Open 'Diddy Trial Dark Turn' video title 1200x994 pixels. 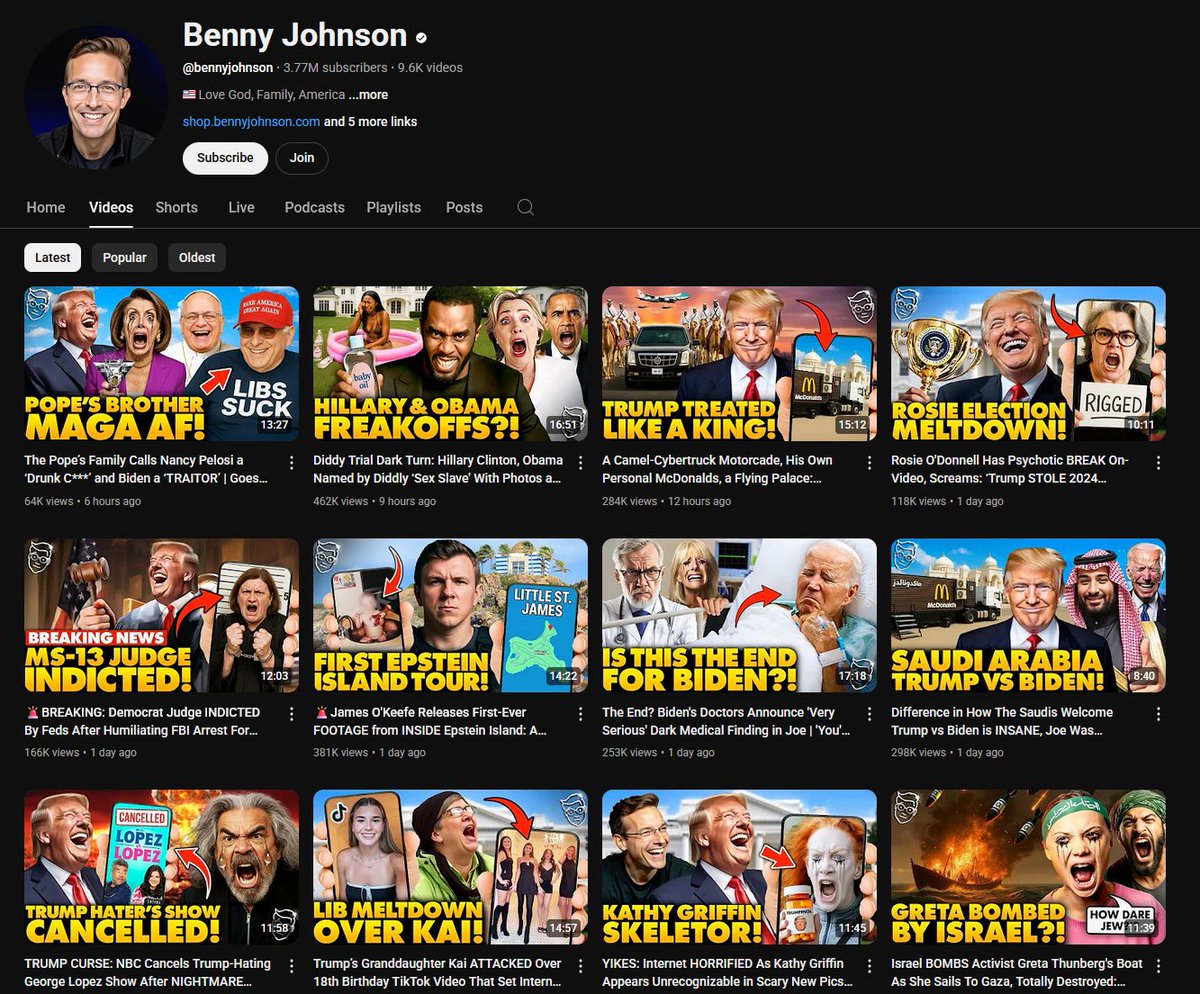(x=438, y=470)
